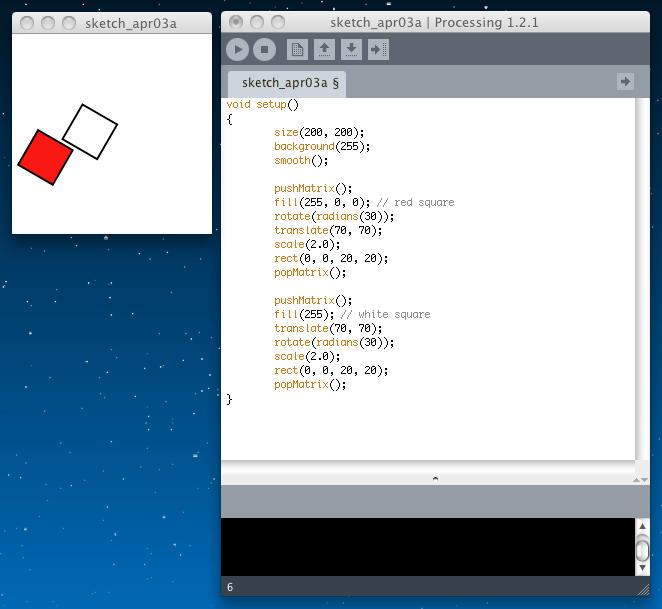Click the console scrollbar up arrow
The image size is (662, 609).
(x=642, y=526)
